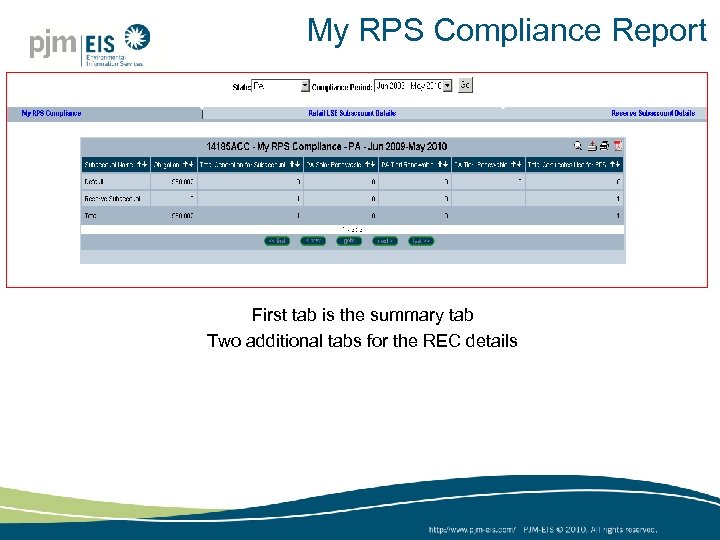This screenshot has width=720, height=540.
Task: Click the goto page button
Action: point(349,241)
